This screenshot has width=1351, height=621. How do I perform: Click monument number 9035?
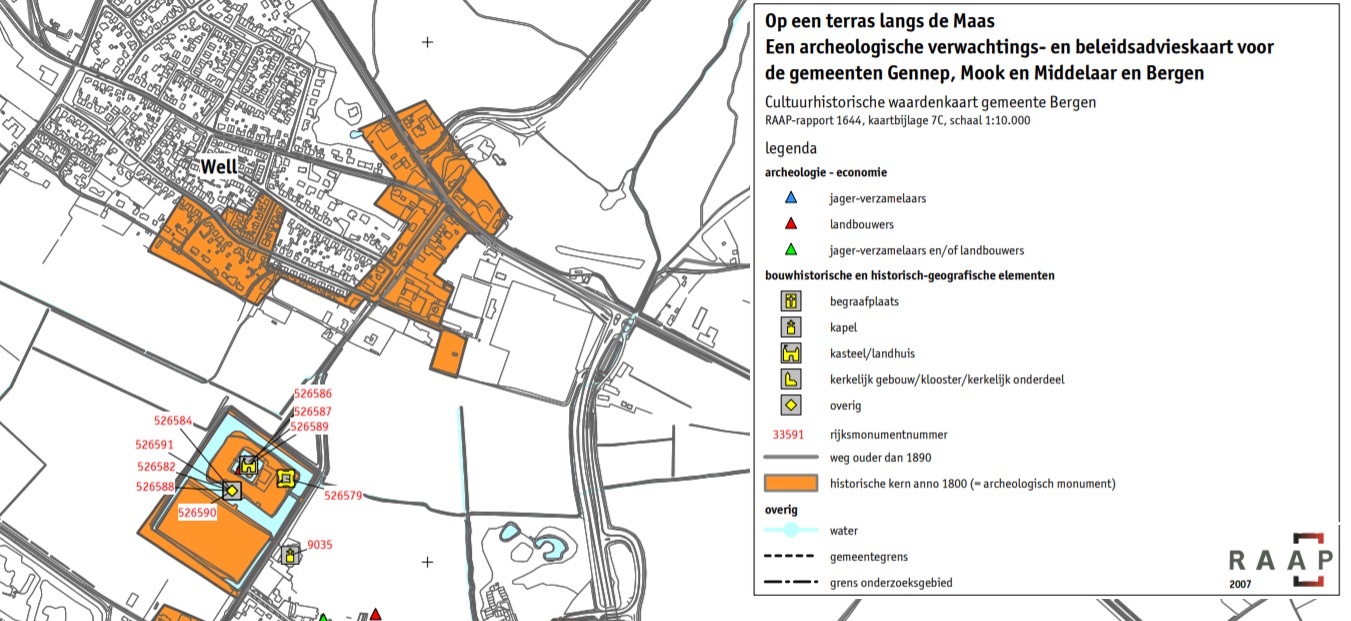click(x=320, y=545)
